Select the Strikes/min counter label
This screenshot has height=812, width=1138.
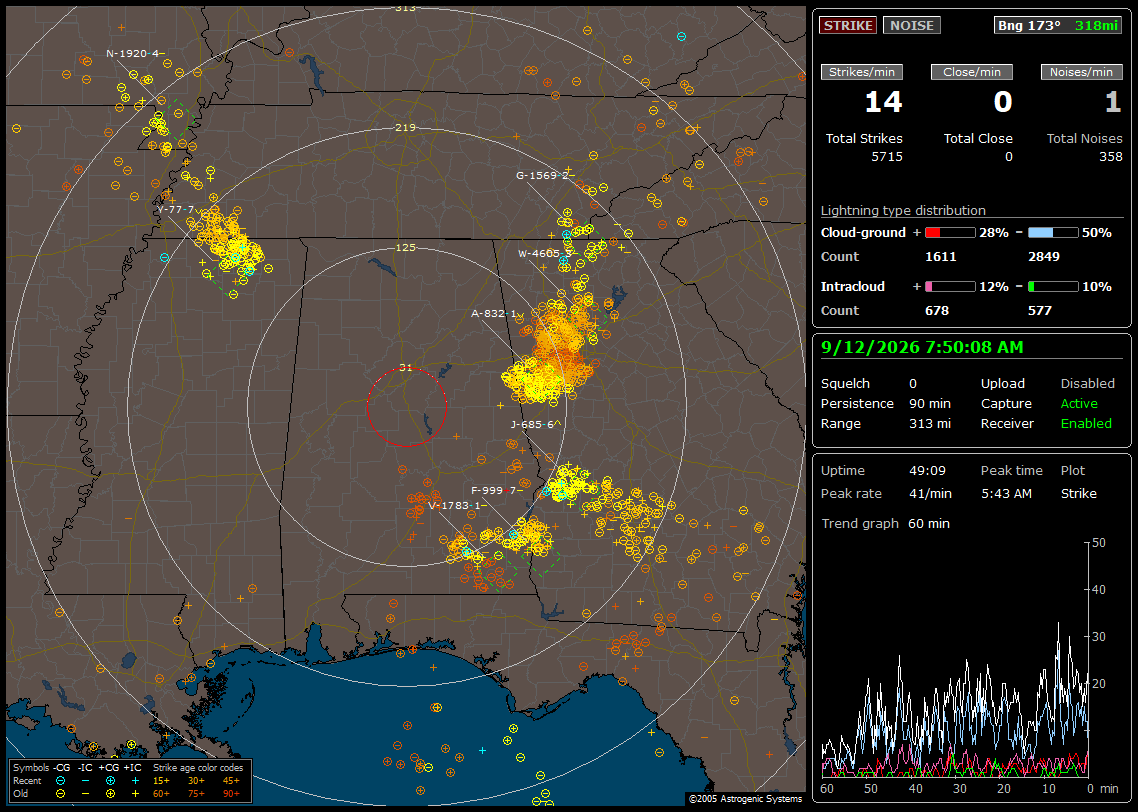(x=861, y=72)
